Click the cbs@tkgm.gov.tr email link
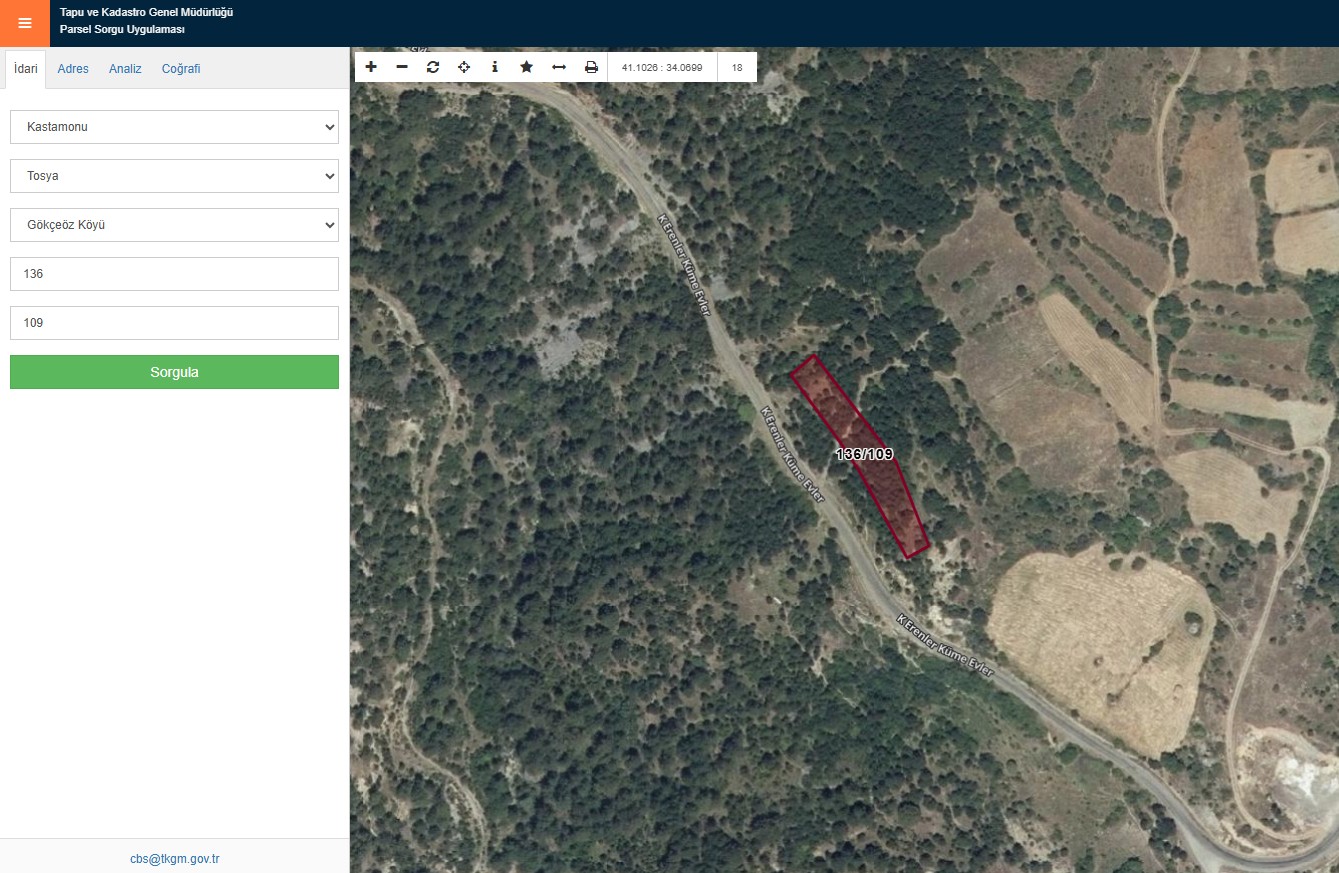The image size is (1339, 873). [174, 859]
